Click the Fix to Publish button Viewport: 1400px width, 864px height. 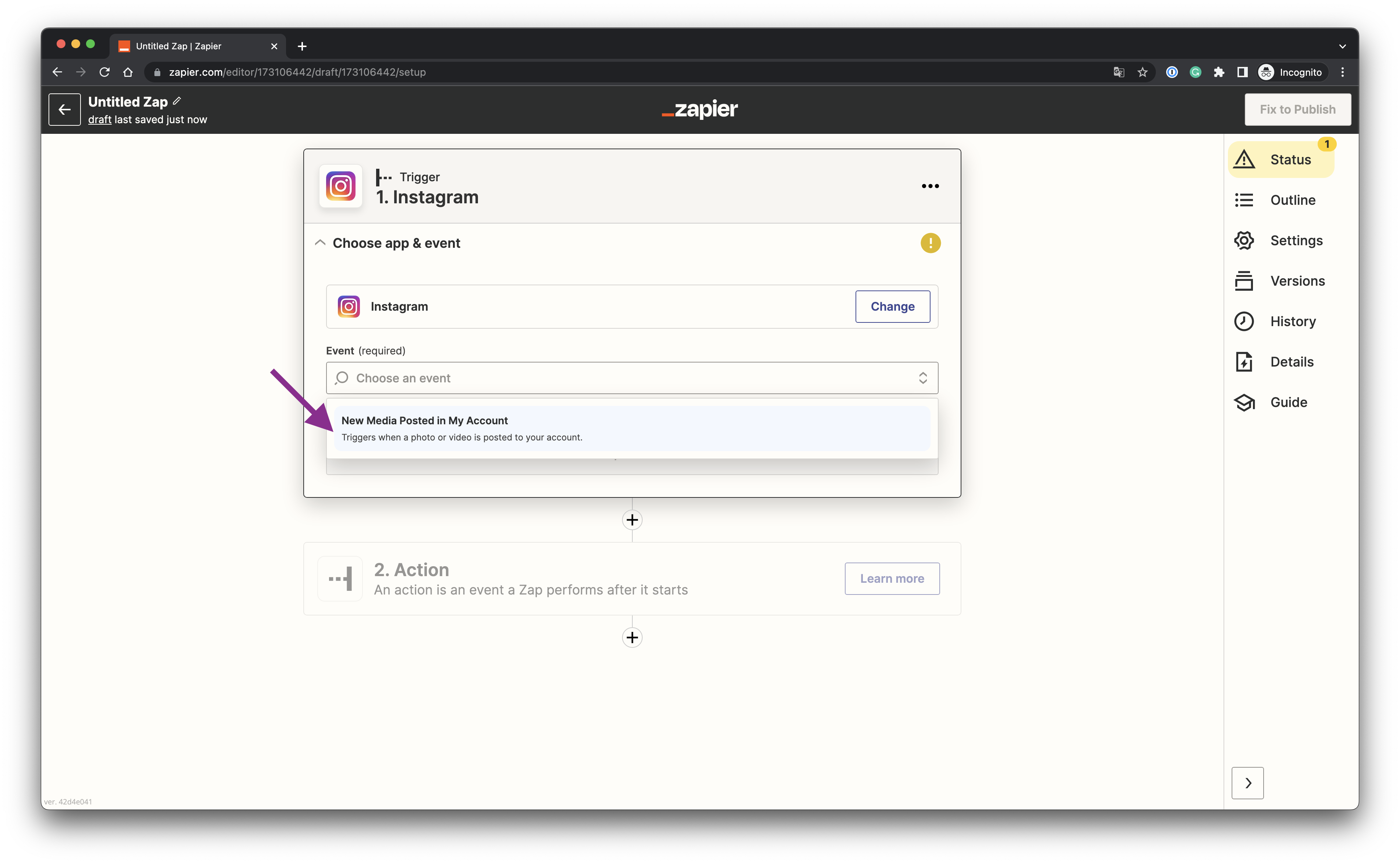[1297, 109]
